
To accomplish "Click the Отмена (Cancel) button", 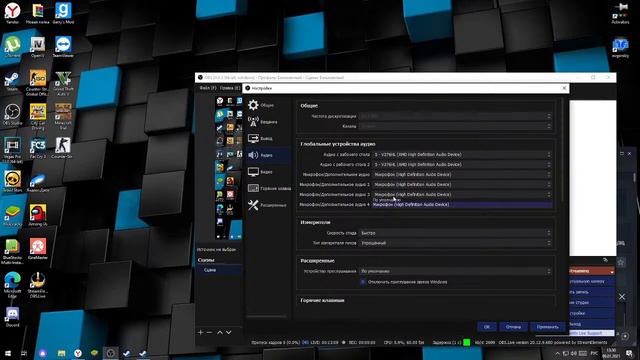I will coord(513,327).
